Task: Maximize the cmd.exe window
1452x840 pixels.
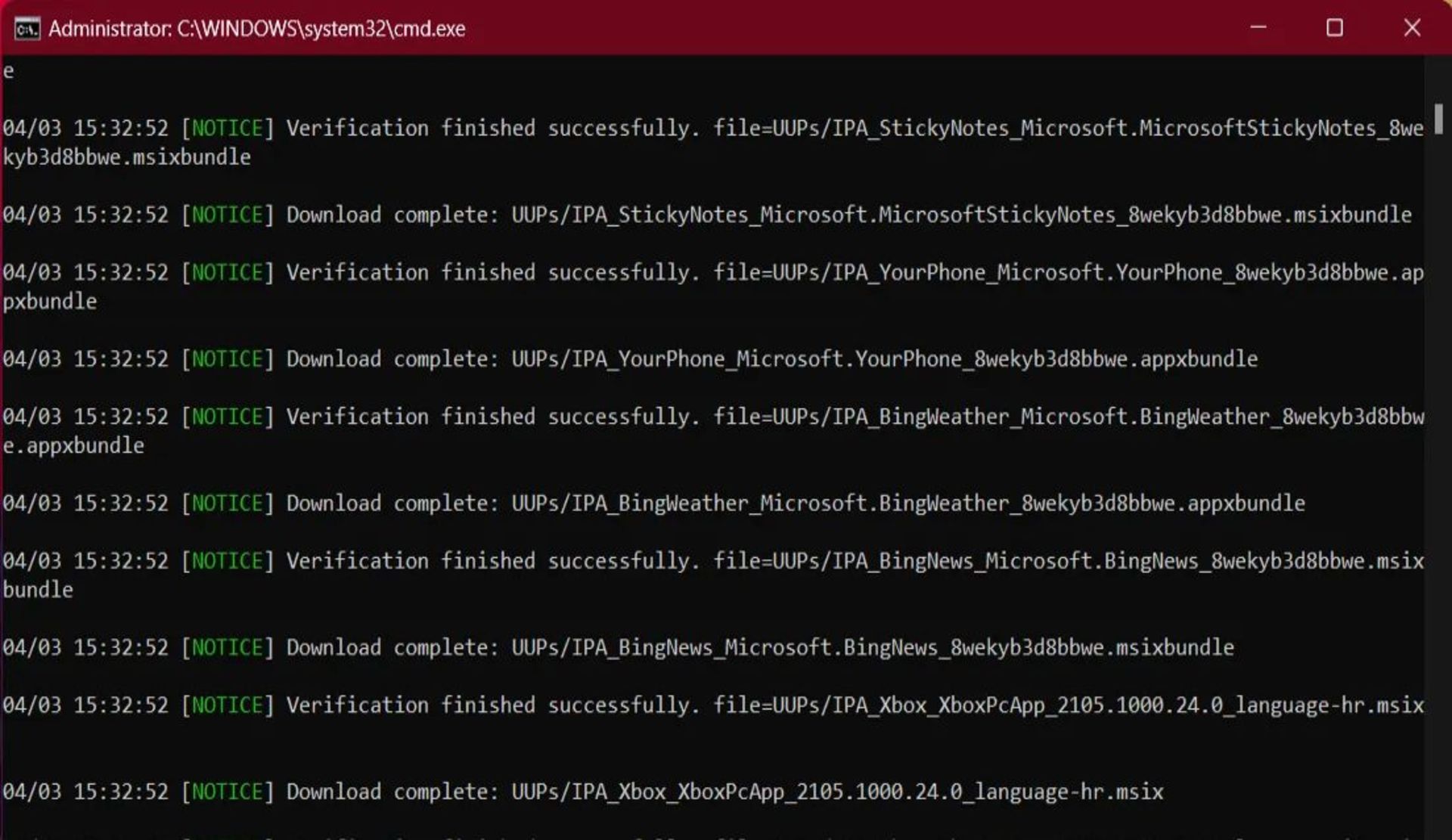Action: [x=1335, y=28]
